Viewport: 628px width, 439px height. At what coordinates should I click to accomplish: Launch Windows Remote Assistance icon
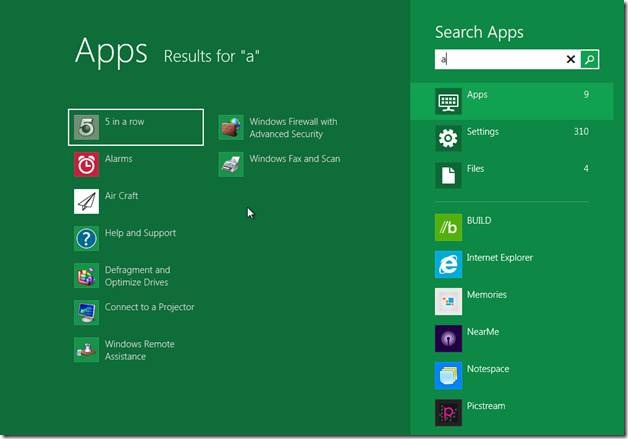tap(87, 349)
